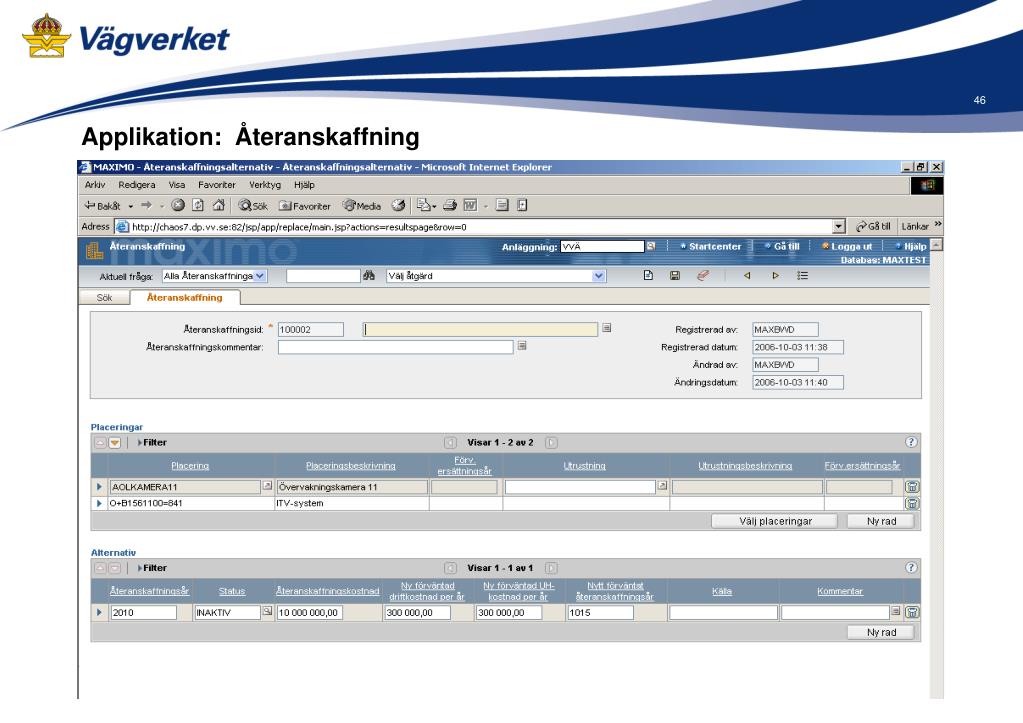1023x723 pixels.
Task: Go to previous record arrow
Action: 746,275
